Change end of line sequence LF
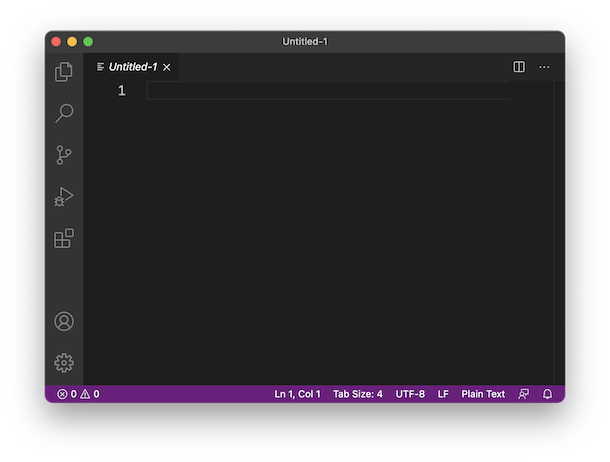 tap(443, 394)
